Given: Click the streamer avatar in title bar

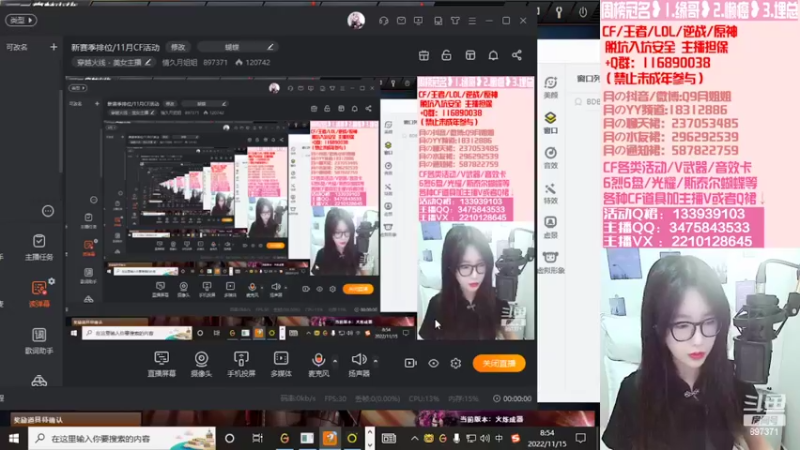Looking at the screenshot, I should [356, 20].
